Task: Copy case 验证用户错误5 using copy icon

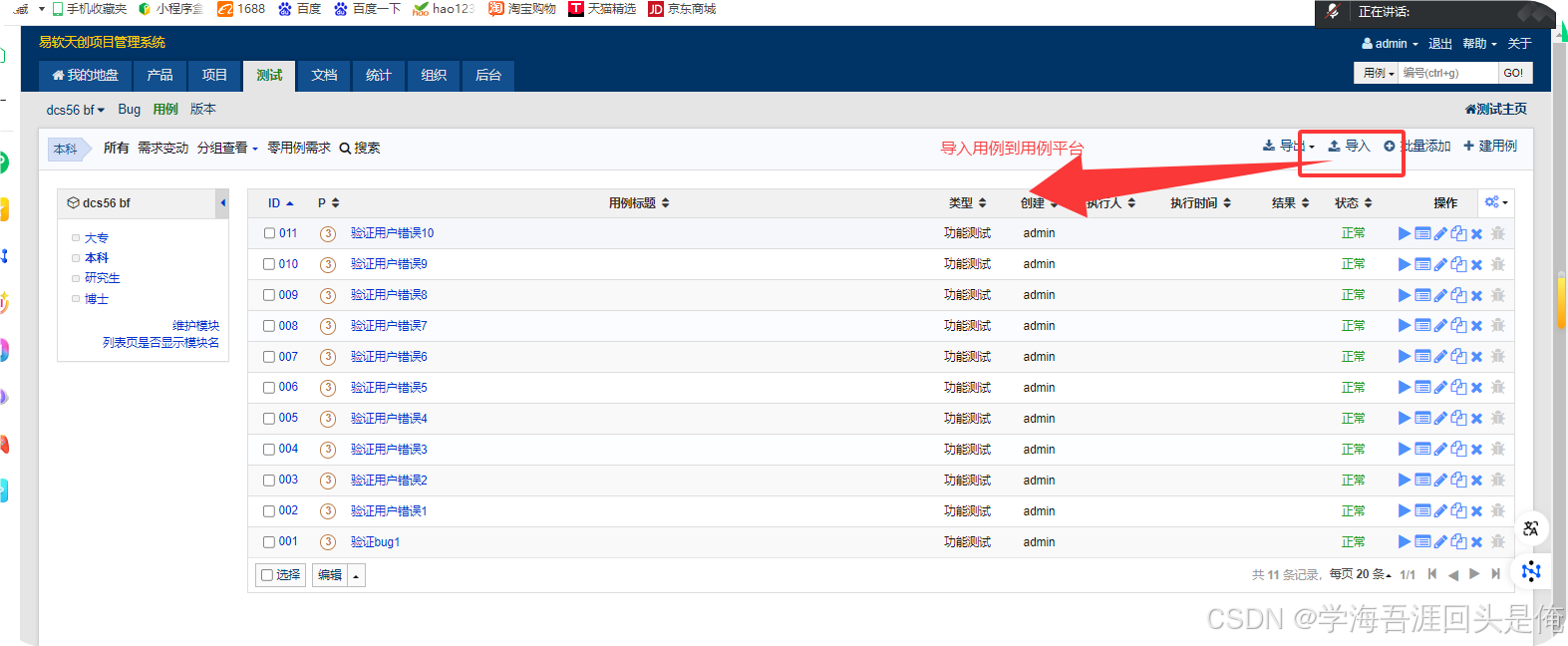Action: (1459, 388)
